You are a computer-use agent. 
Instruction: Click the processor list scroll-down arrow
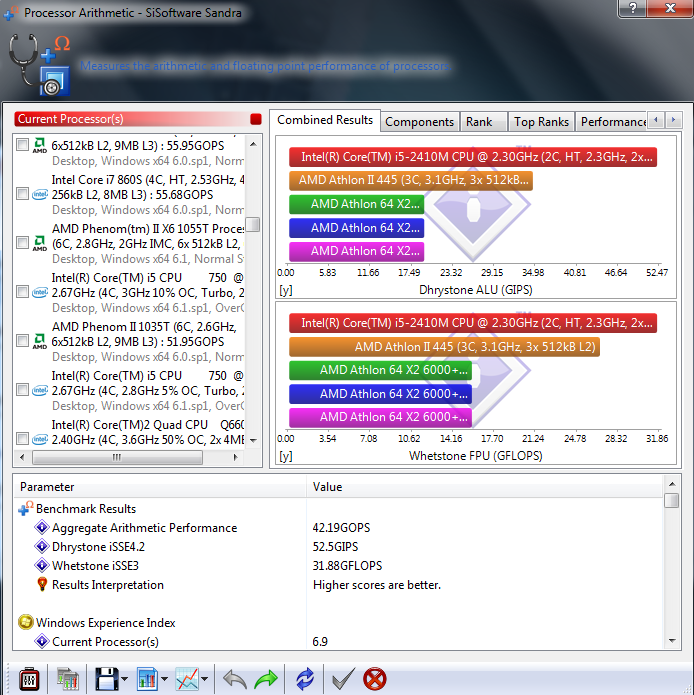pyautogui.click(x=253, y=441)
